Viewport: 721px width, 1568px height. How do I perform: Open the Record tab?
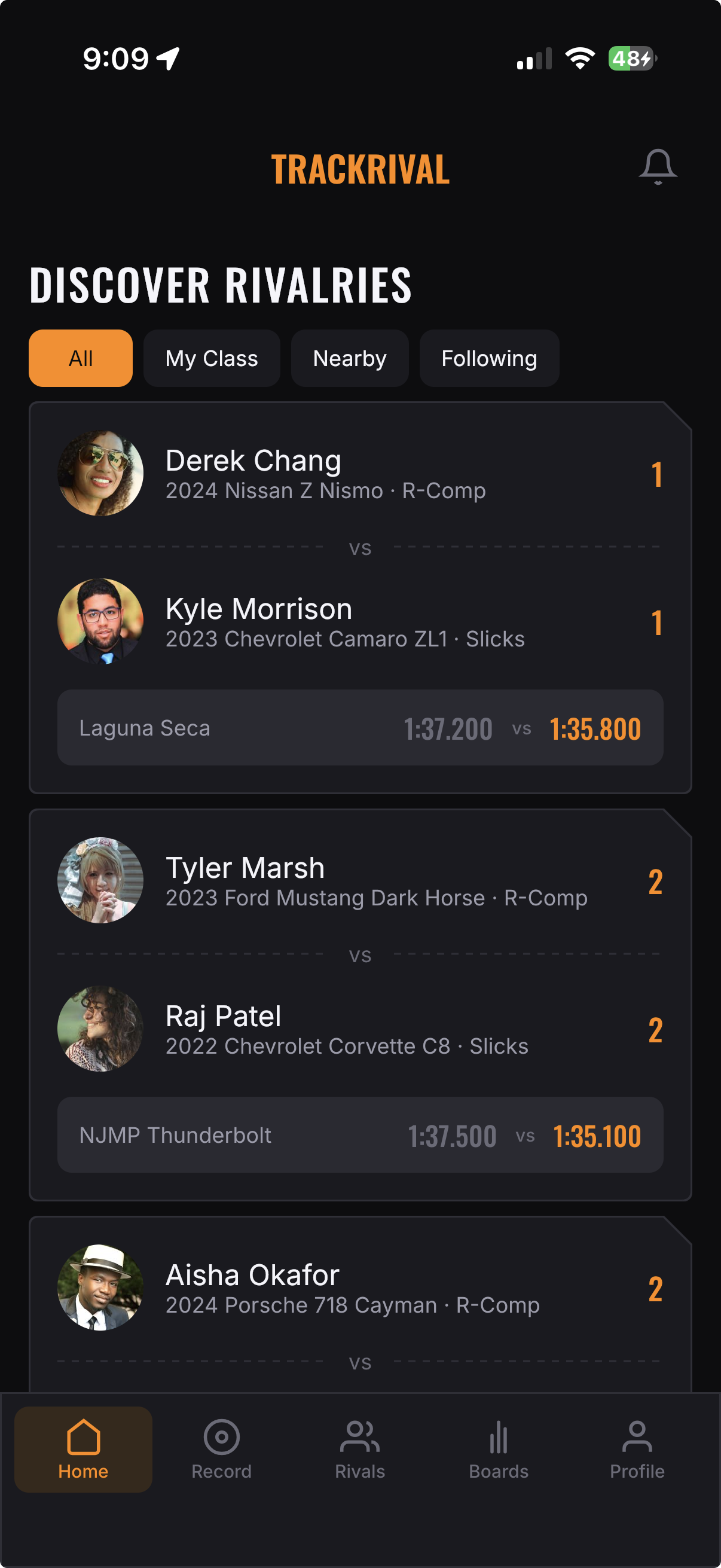pyautogui.click(x=221, y=1448)
